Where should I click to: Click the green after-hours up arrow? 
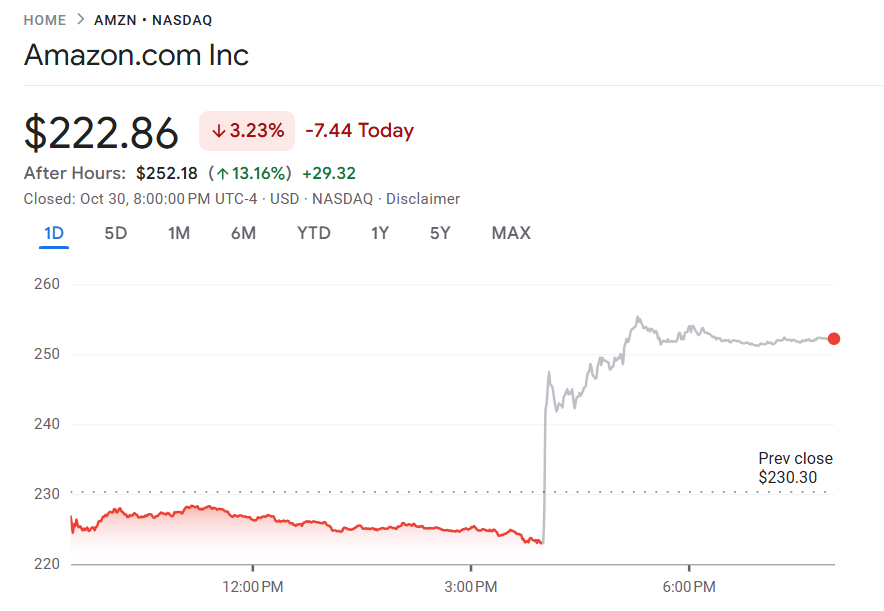tap(221, 173)
